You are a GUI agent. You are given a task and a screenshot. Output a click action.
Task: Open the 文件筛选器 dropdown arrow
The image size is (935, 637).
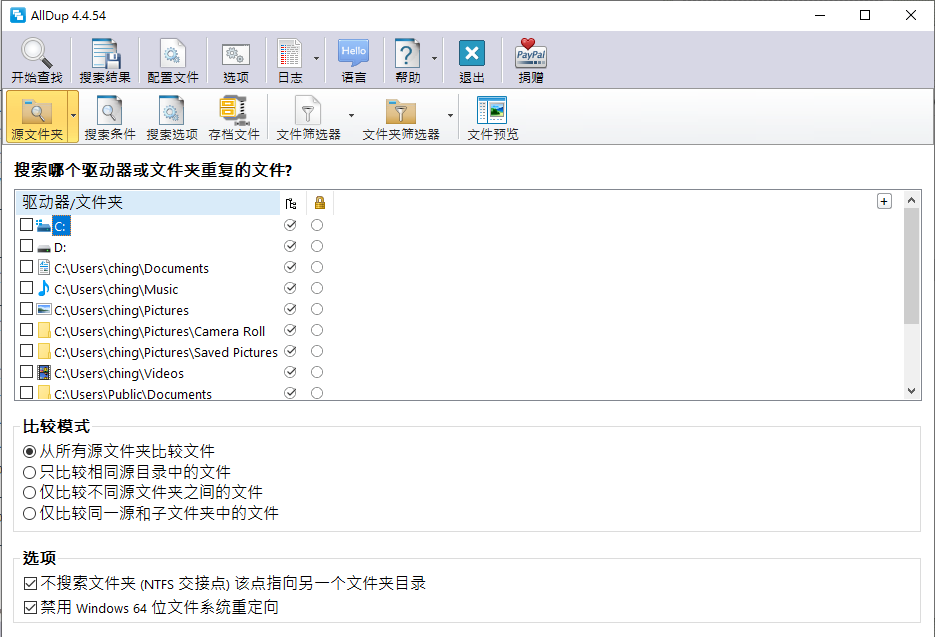point(351,116)
